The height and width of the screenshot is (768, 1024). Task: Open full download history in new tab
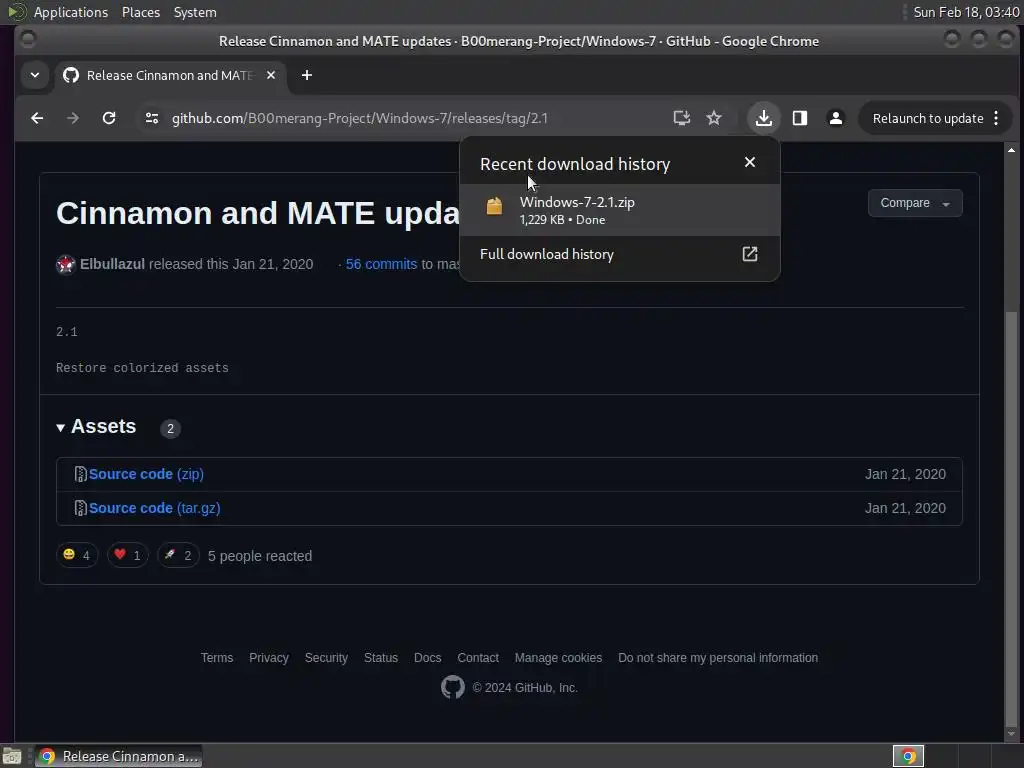tap(750, 254)
